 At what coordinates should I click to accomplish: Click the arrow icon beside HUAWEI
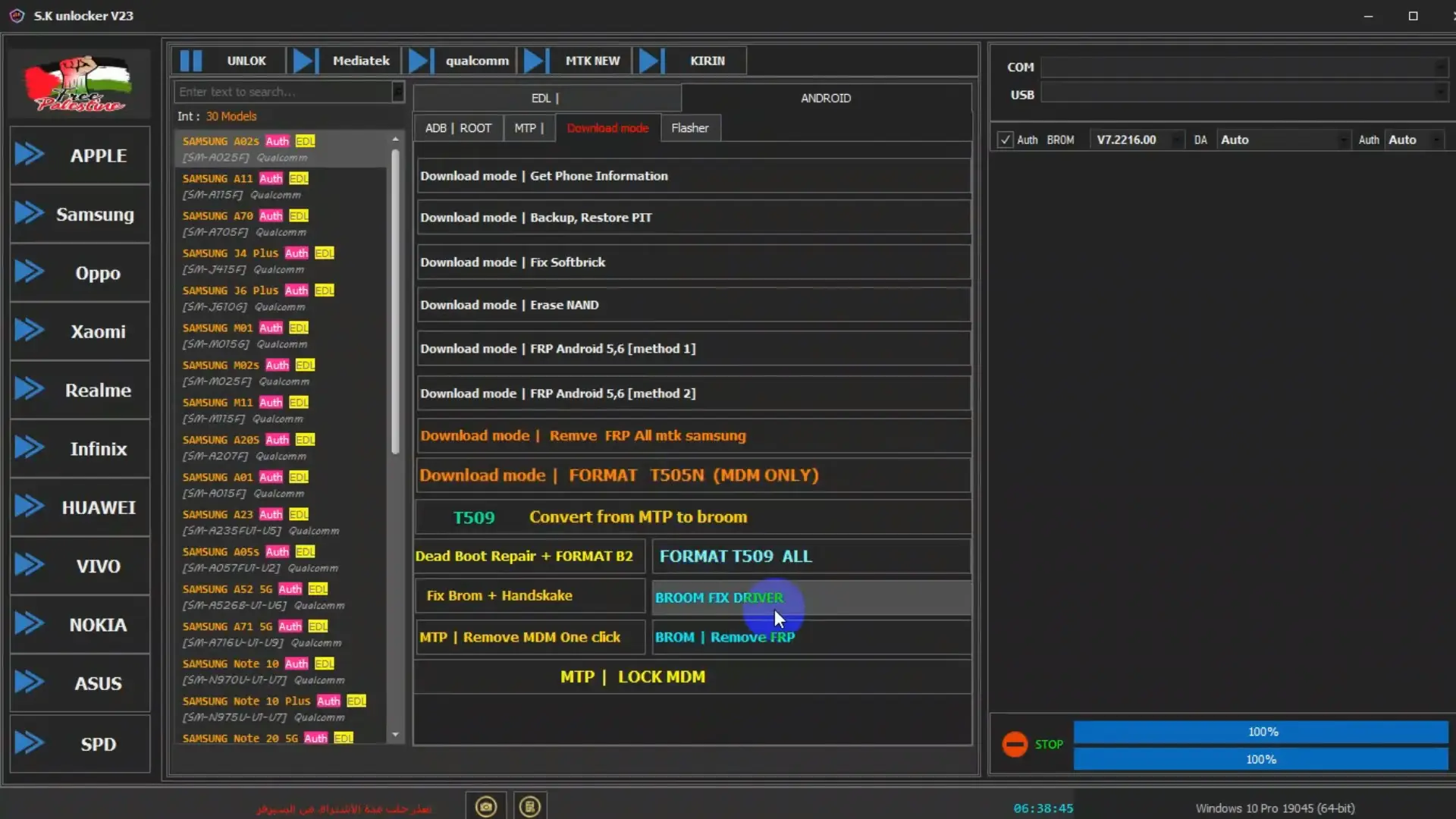click(x=30, y=506)
